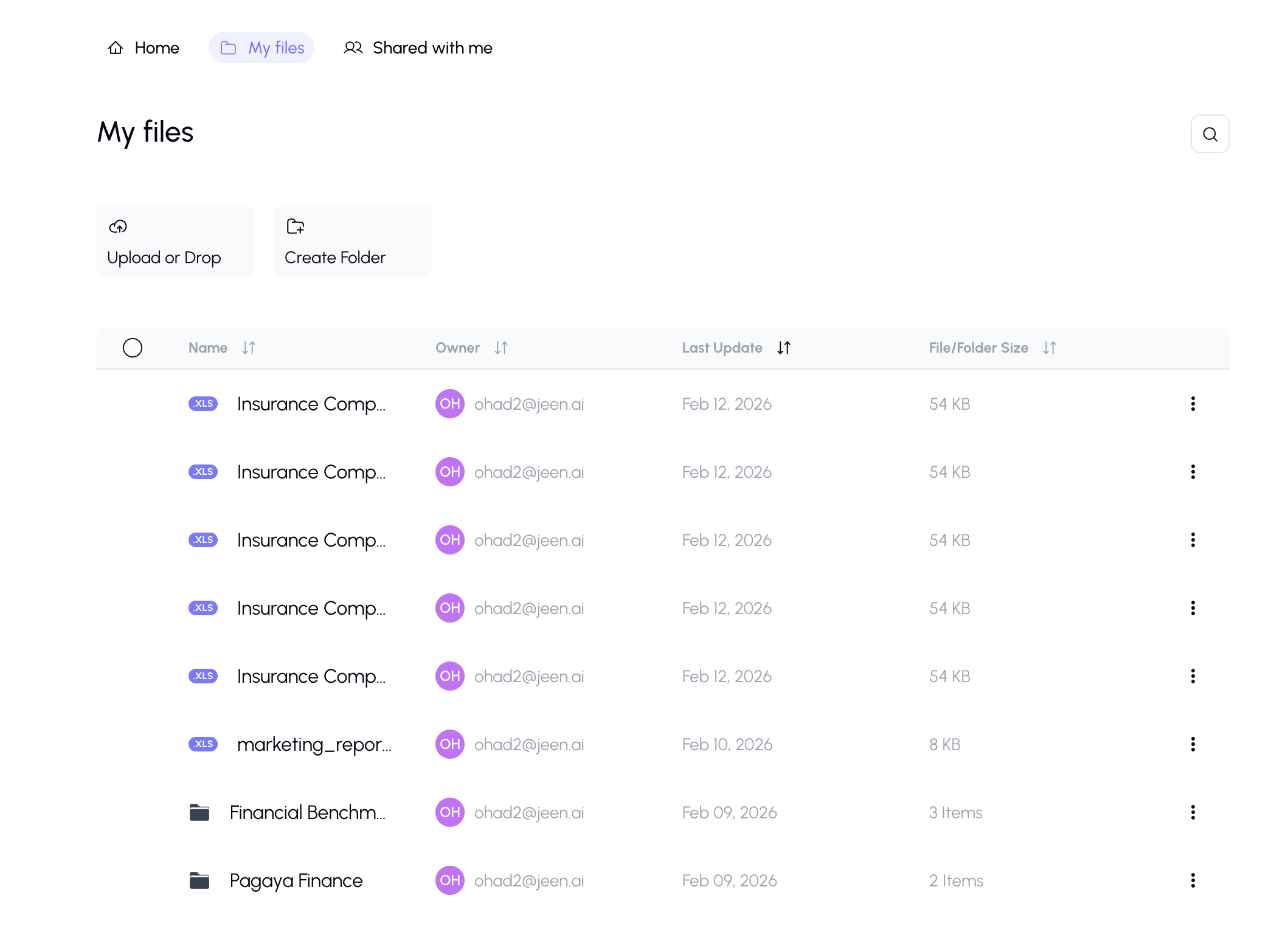Click the Create Folder button
The image size is (1288, 946).
(353, 242)
